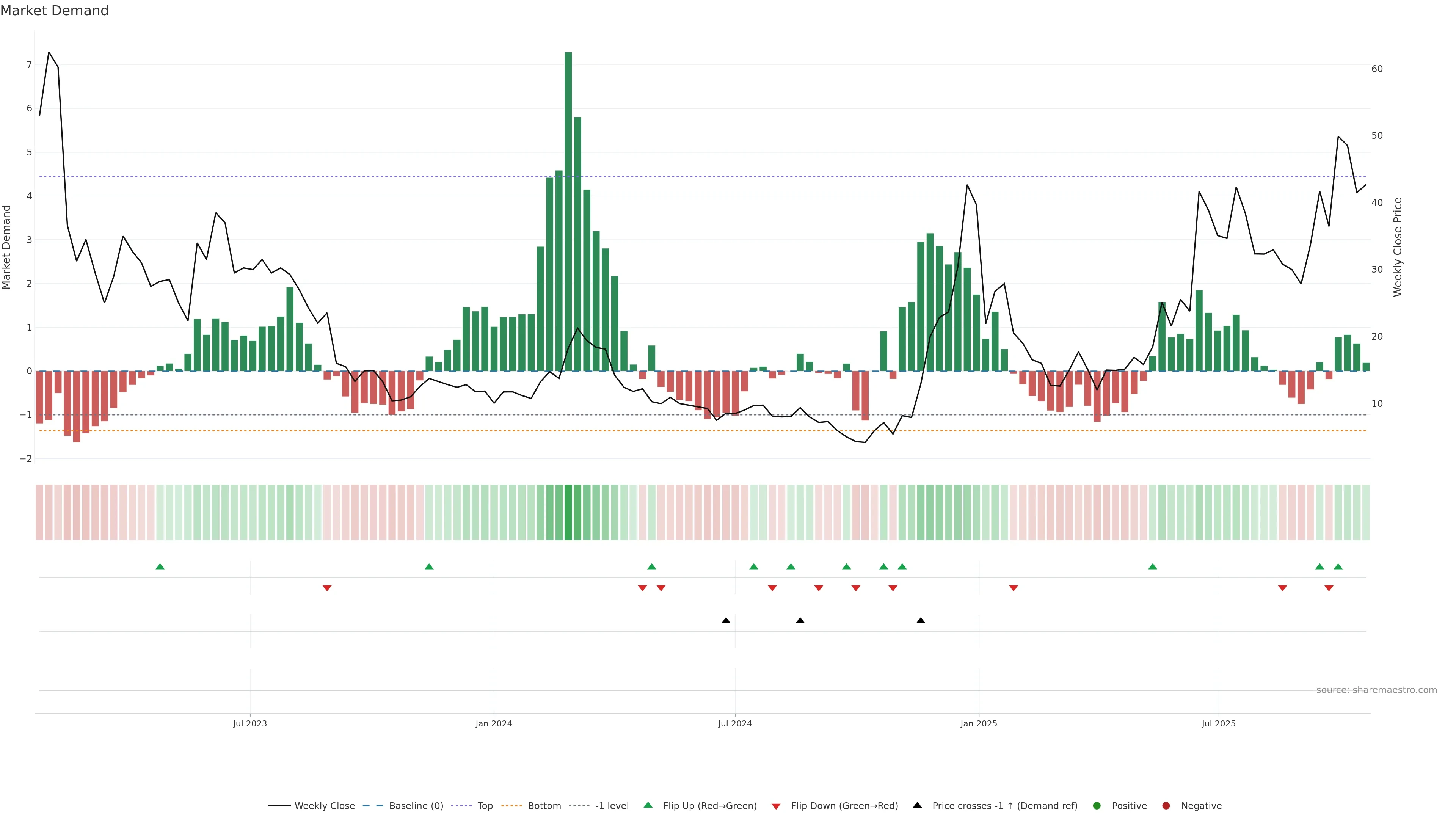Click the red Flip Down legend triangle
1456x819 pixels.
[776, 806]
